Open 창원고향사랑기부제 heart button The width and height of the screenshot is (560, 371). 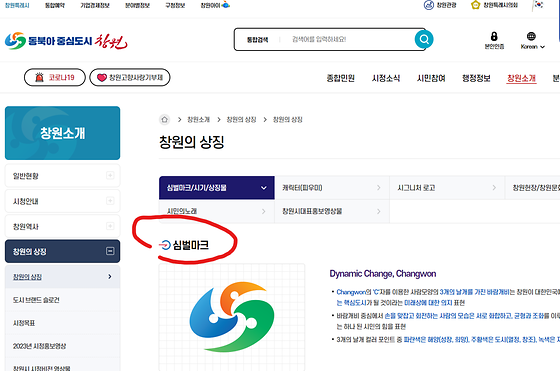[x=130, y=77]
